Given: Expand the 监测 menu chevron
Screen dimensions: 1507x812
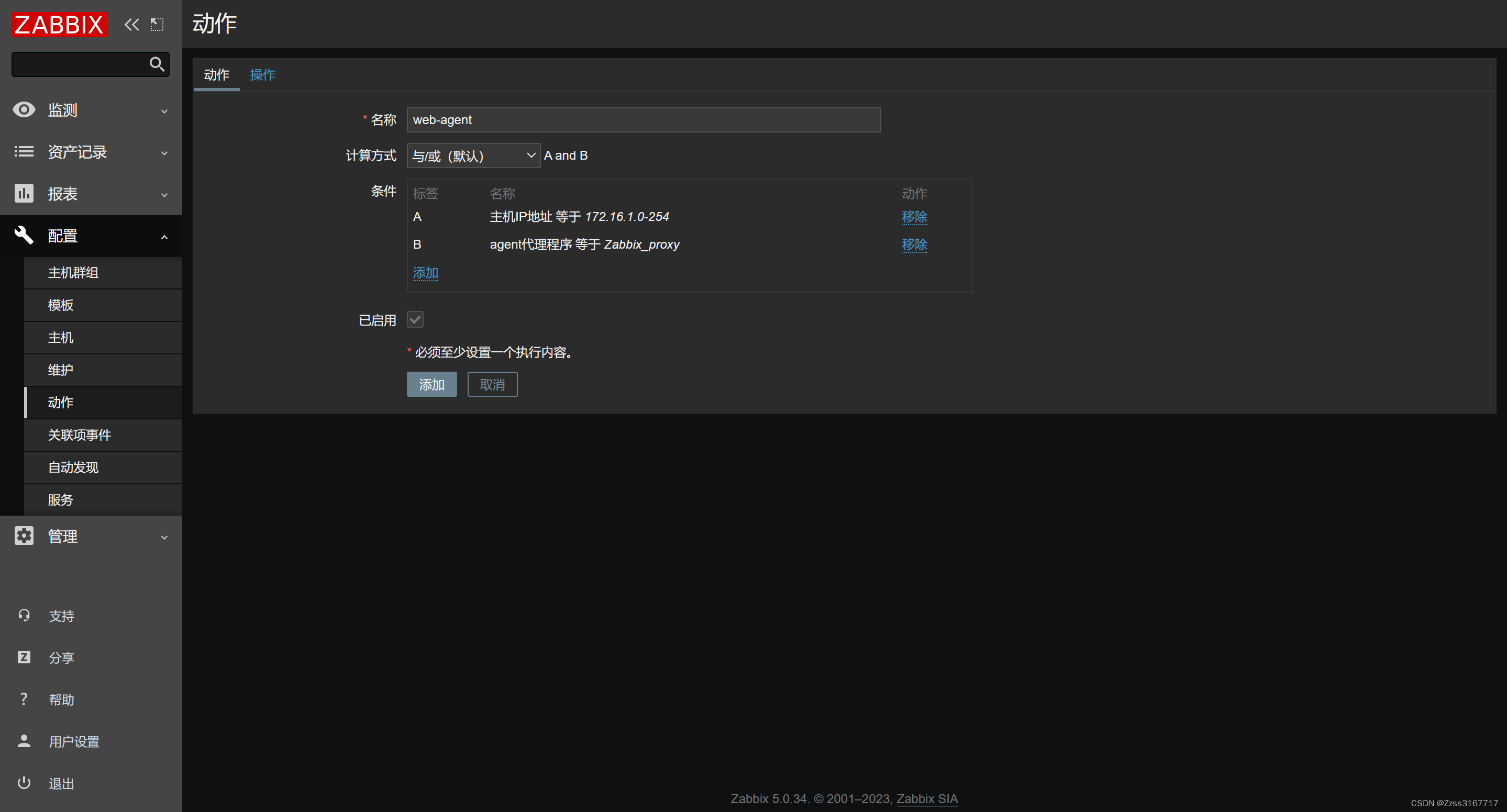Looking at the screenshot, I should (x=164, y=111).
